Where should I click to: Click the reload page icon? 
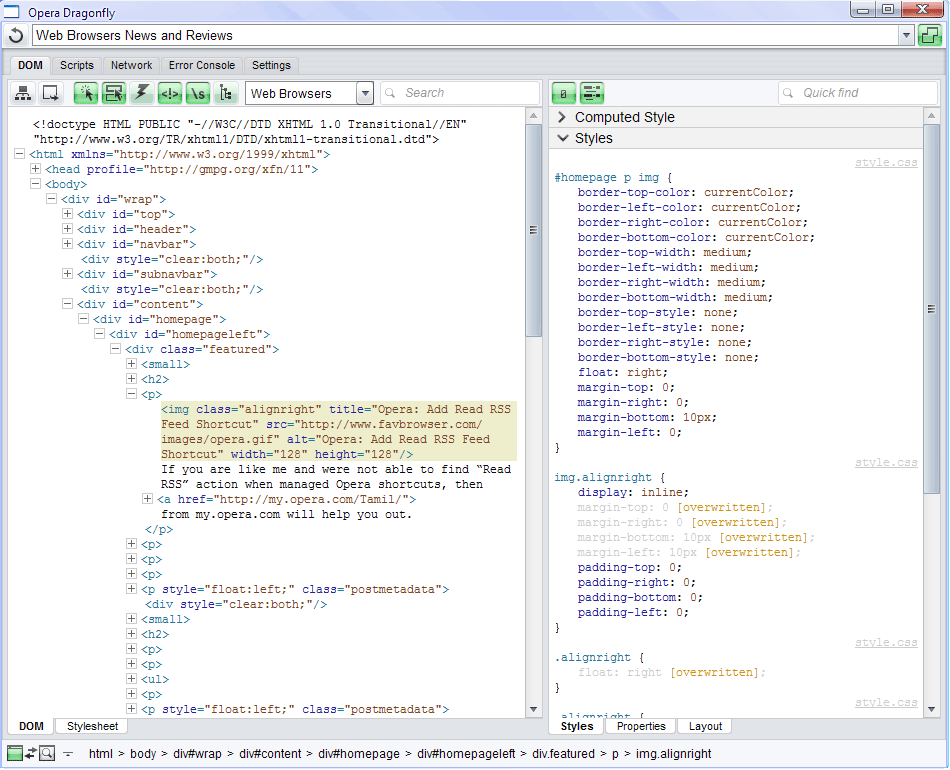pyautogui.click(x=16, y=36)
